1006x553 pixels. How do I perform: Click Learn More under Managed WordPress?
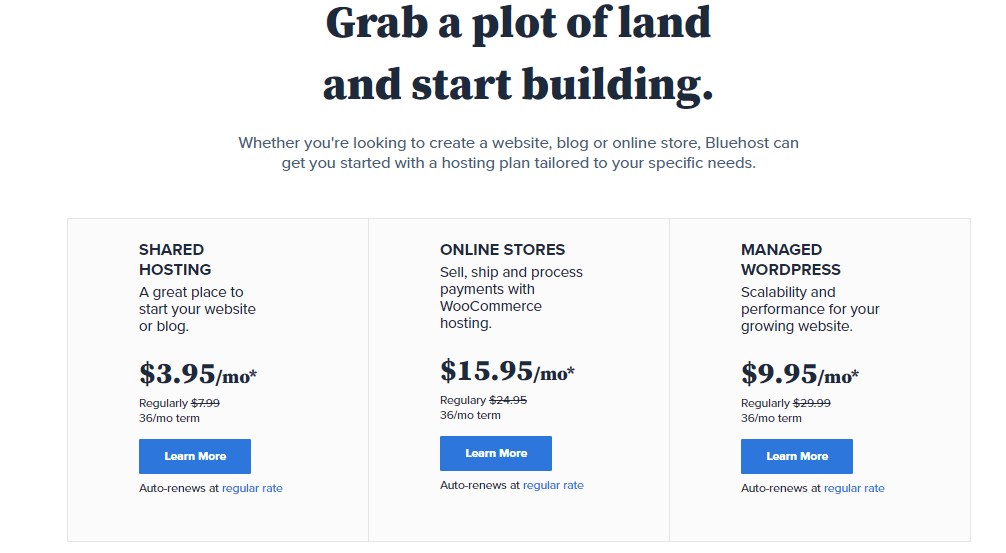coord(796,456)
